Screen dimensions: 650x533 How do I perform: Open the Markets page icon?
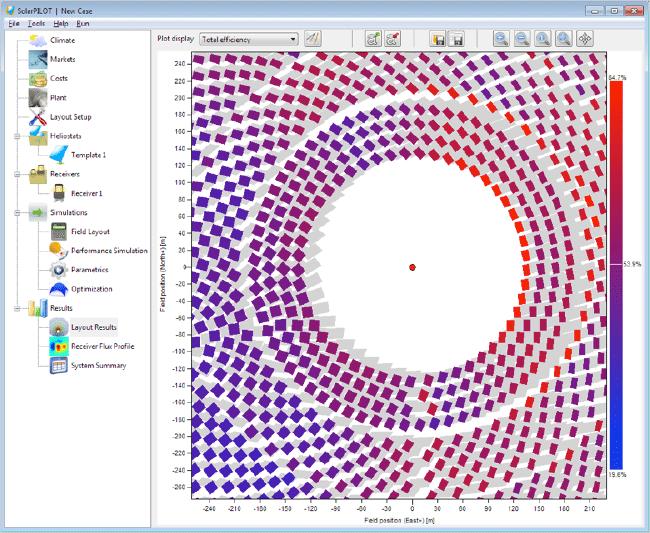38,59
